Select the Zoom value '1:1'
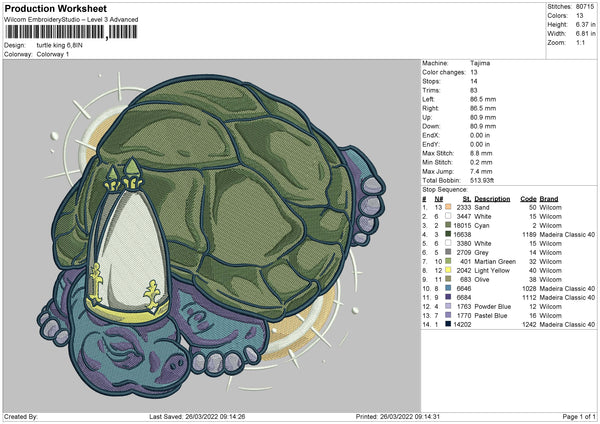600x424 pixels. point(580,43)
